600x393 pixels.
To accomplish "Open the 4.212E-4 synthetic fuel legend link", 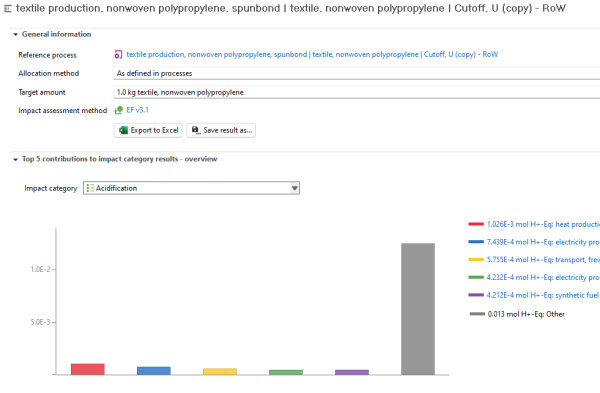I will [x=543, y=295].
